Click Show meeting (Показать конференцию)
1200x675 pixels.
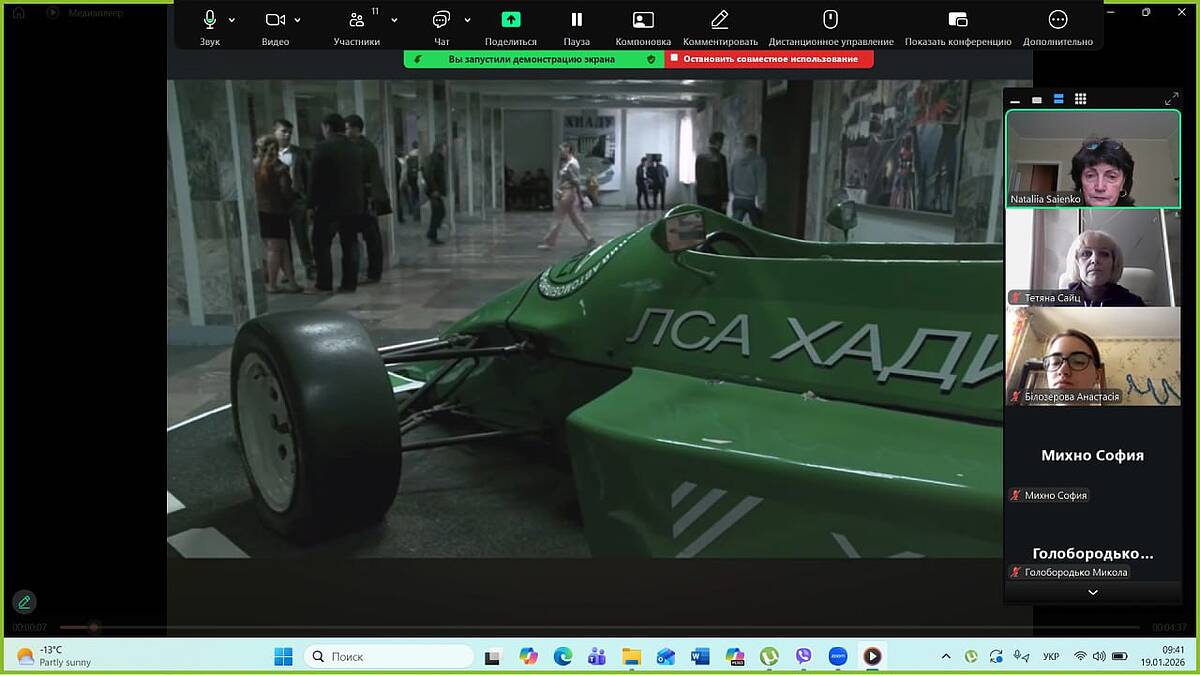(x=957, y=20)
